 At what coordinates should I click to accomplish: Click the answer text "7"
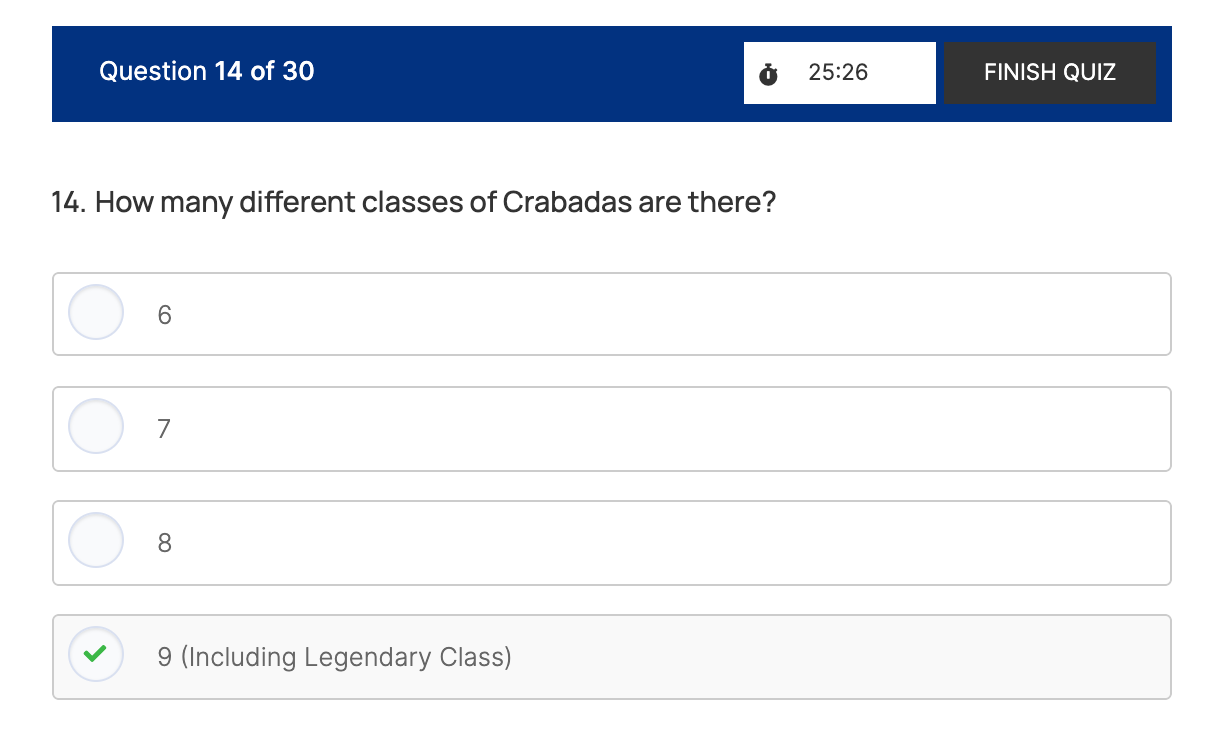[165, 429]
